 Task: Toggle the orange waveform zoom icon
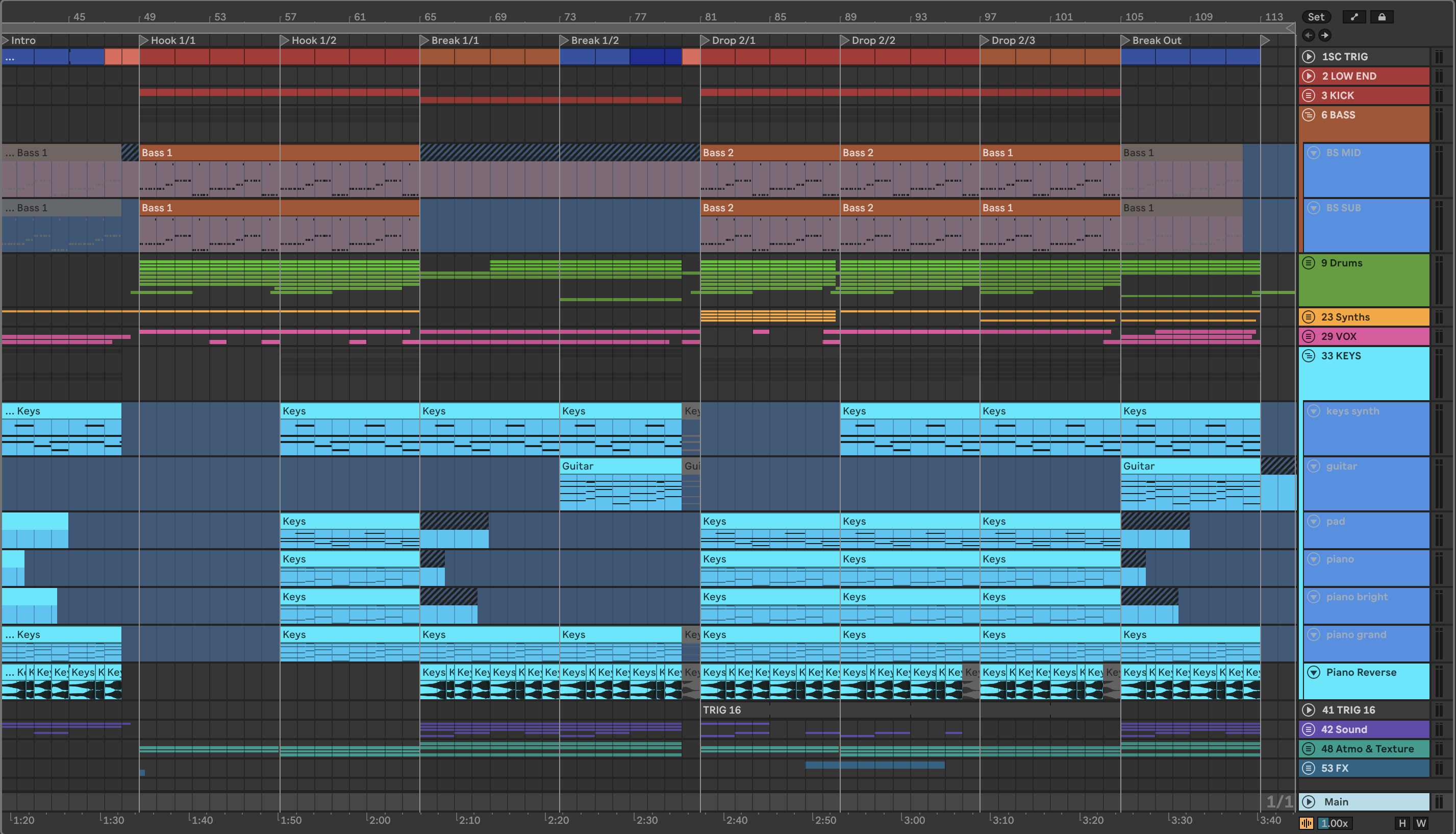[1307, 823]
